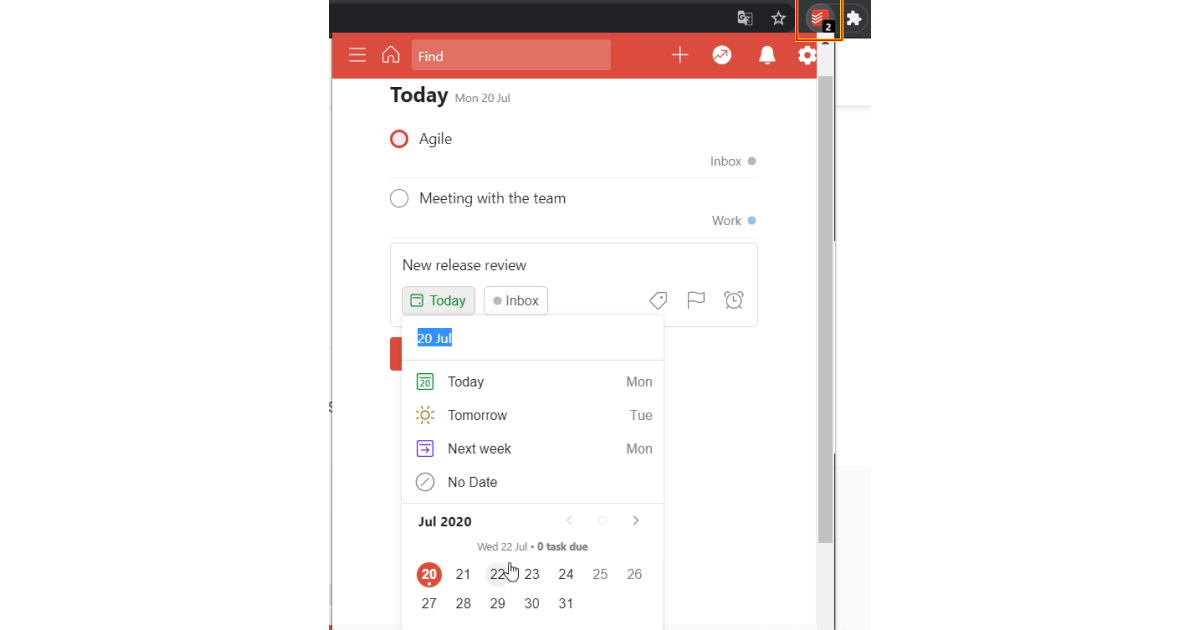1200x630 pixels.
Task: Click the Home icon in Todoist header
Action: point(390,55)
